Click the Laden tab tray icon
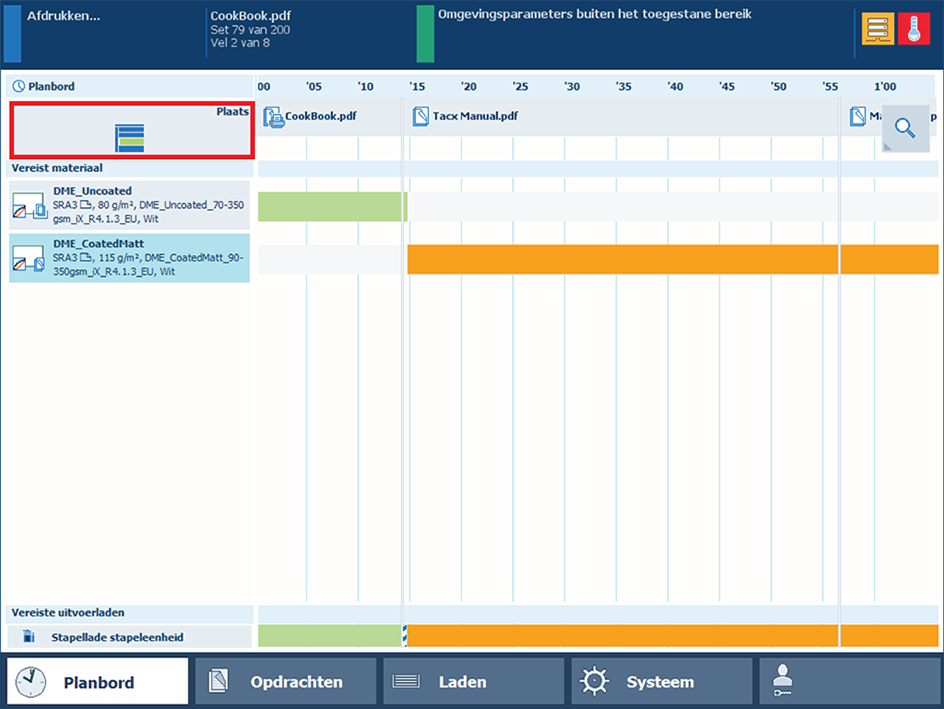Image resolution: width=944 pixels, height=709 pixels. click(406, 681)
